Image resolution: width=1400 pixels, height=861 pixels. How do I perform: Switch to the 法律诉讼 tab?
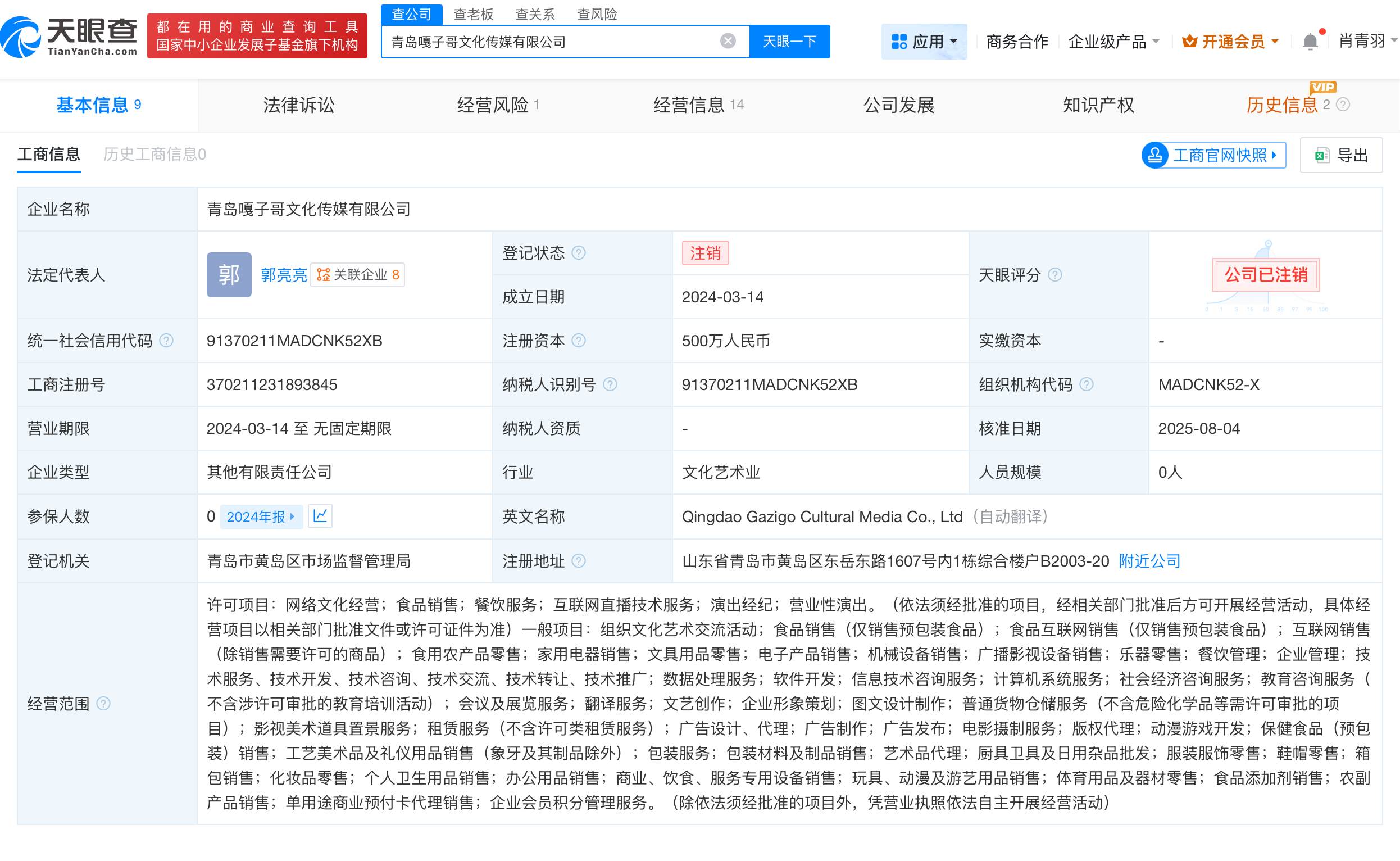pyautogui.click(x=298, y=105)
